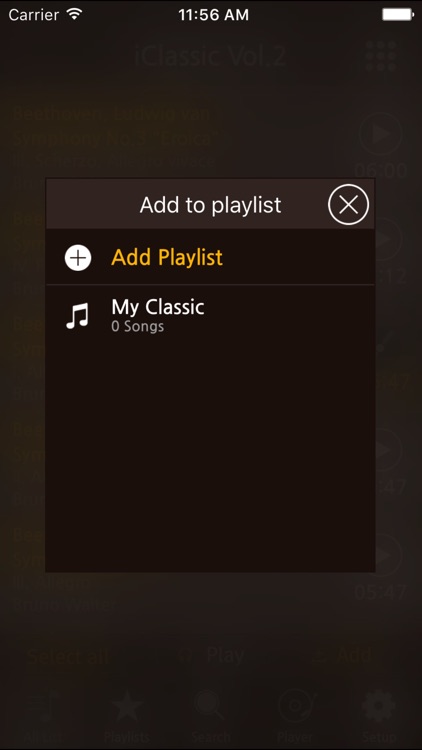Viewport: 422px width, 750px height.
Task: Open the Search magnifier tab
Action: click(211, 716)
